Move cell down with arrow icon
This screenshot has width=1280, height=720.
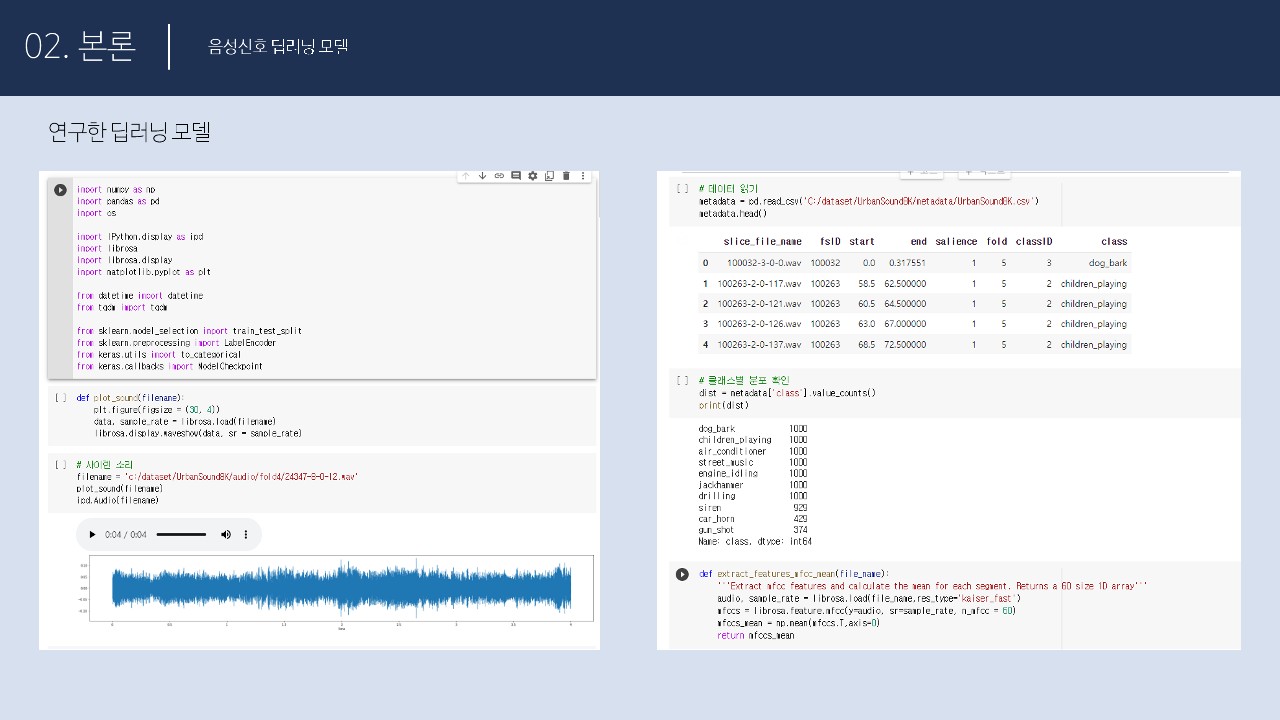click(x=482, y=176)
